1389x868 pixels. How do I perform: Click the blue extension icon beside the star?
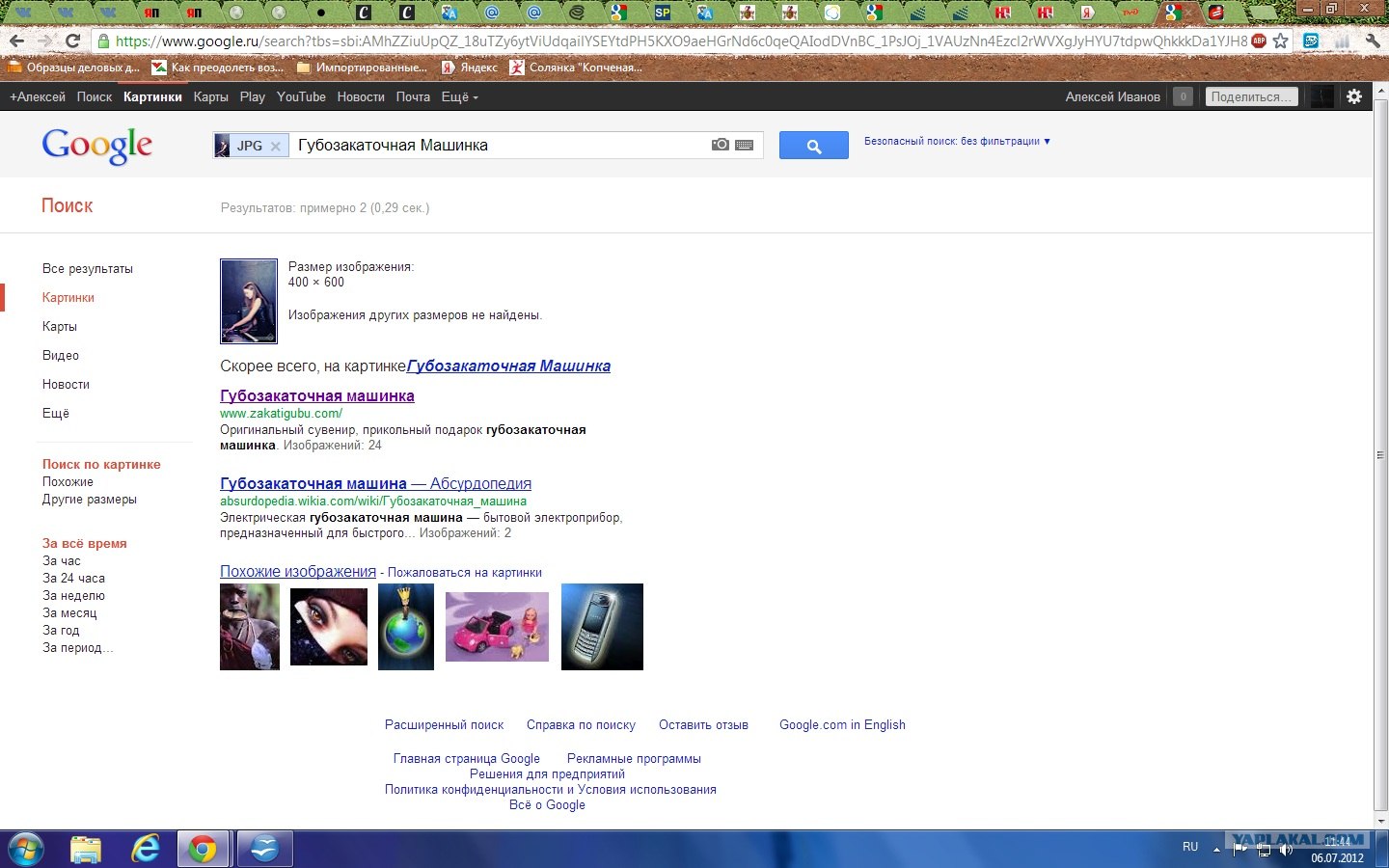click(1311, 41)
